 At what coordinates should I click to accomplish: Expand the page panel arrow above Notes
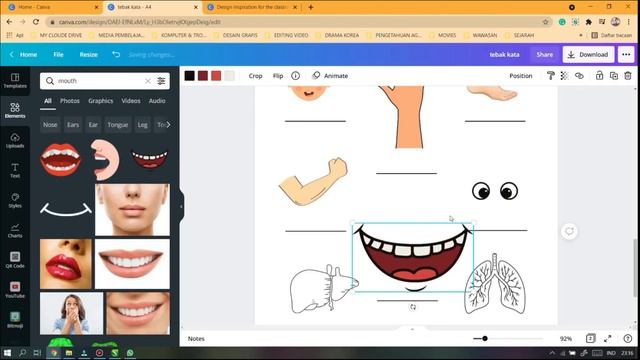click(x=412, y=329)
